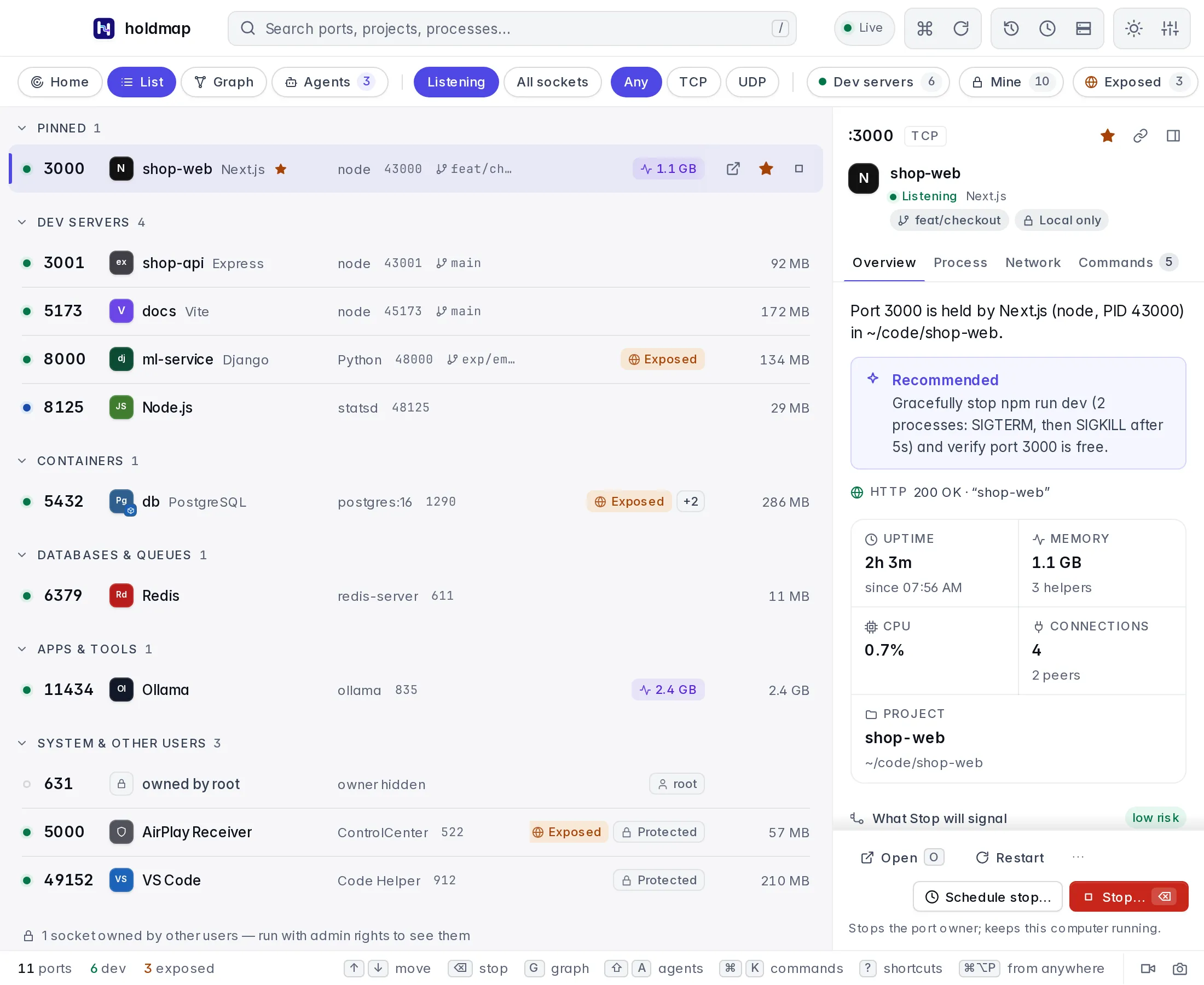Switch to the Process tab
This screenshot has height=985, width=1204.
(960, 263)
